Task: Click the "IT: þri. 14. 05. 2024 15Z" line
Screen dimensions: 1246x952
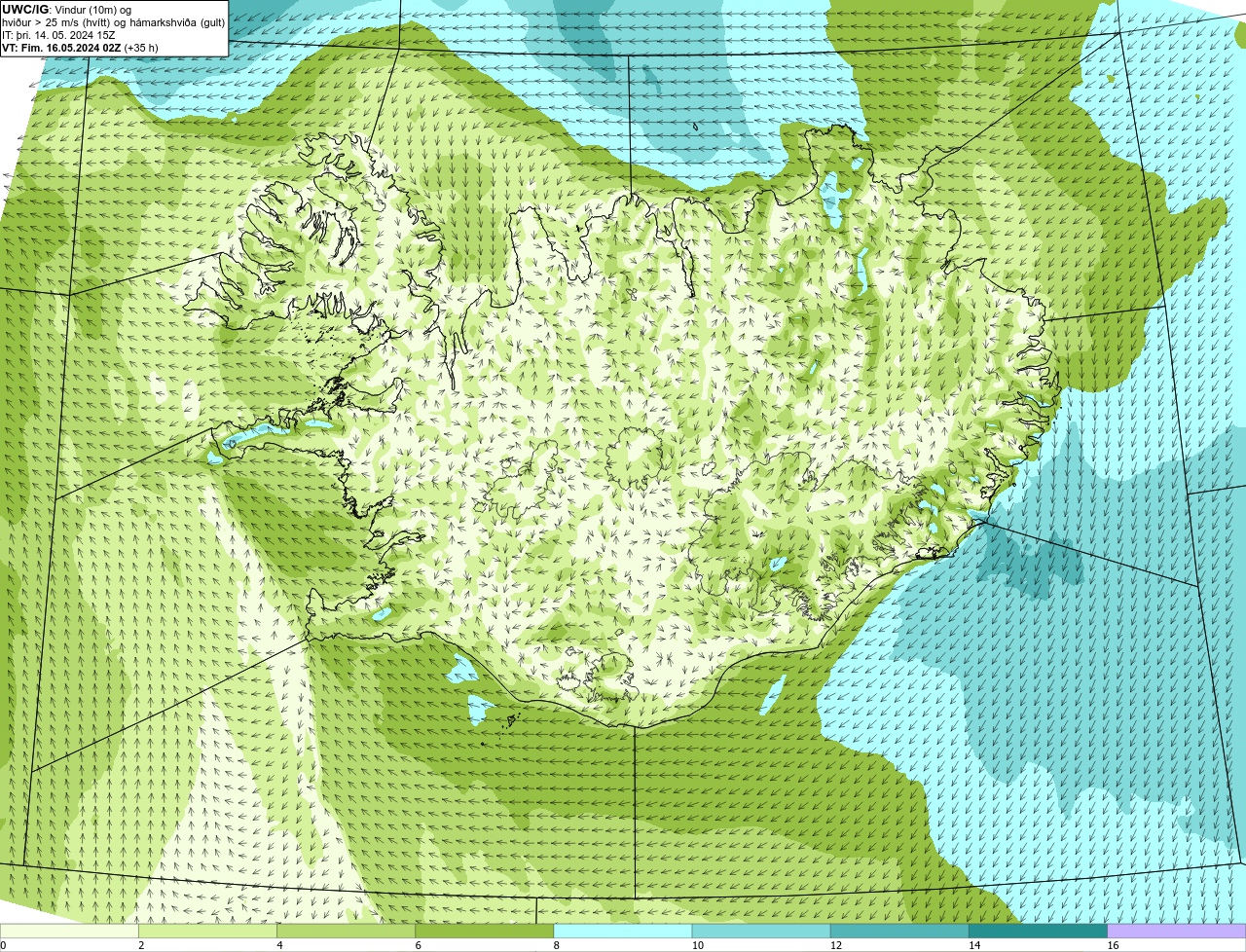Action: coord(58,35)
